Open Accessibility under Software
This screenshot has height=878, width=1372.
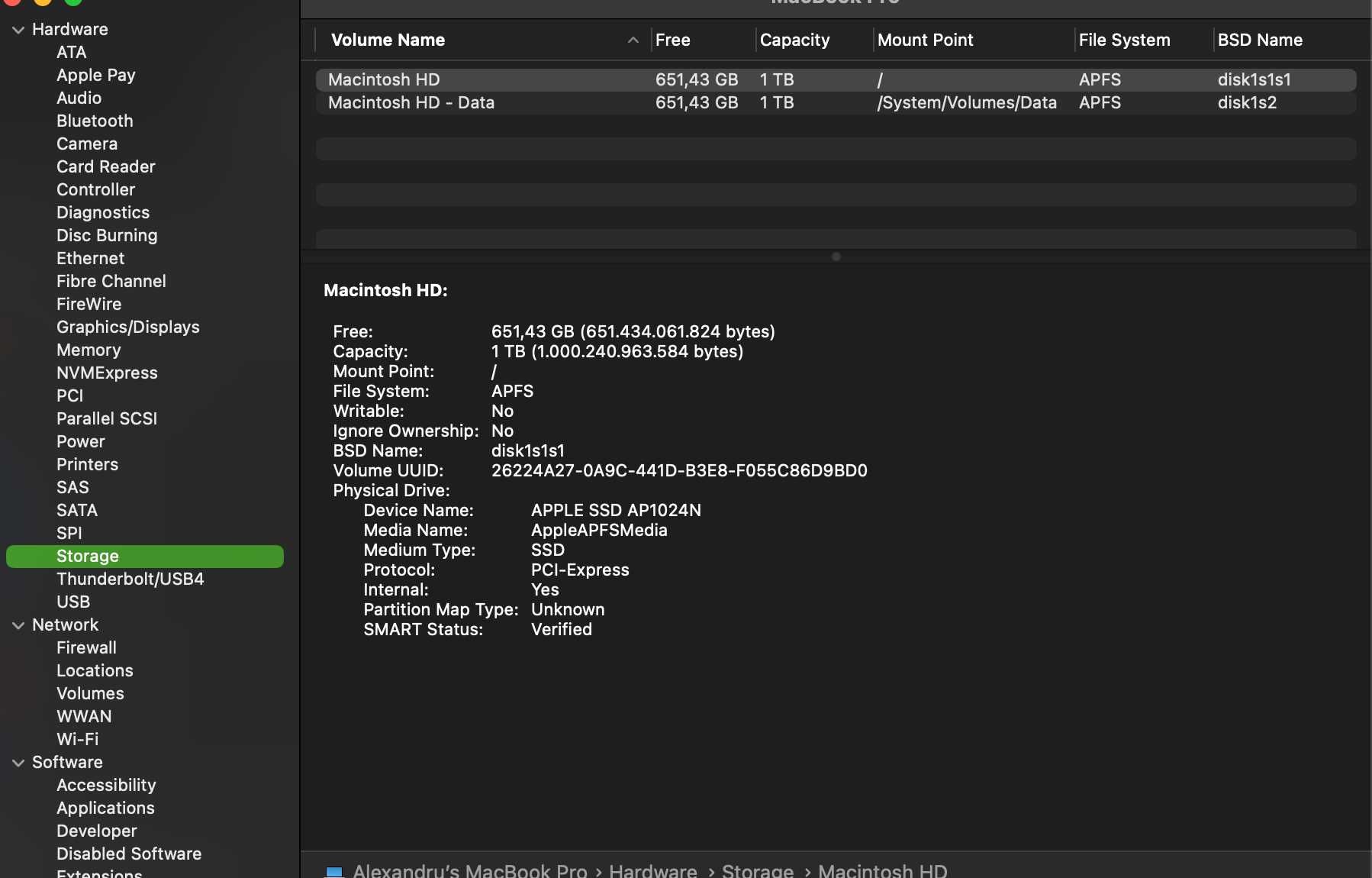pyautogui.click(x=106, y=785)
